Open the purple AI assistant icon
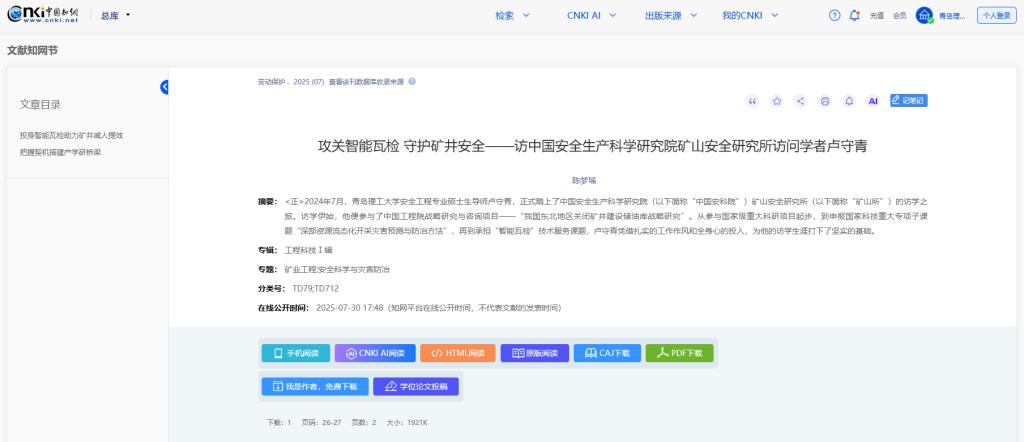 tap(872, 101)
